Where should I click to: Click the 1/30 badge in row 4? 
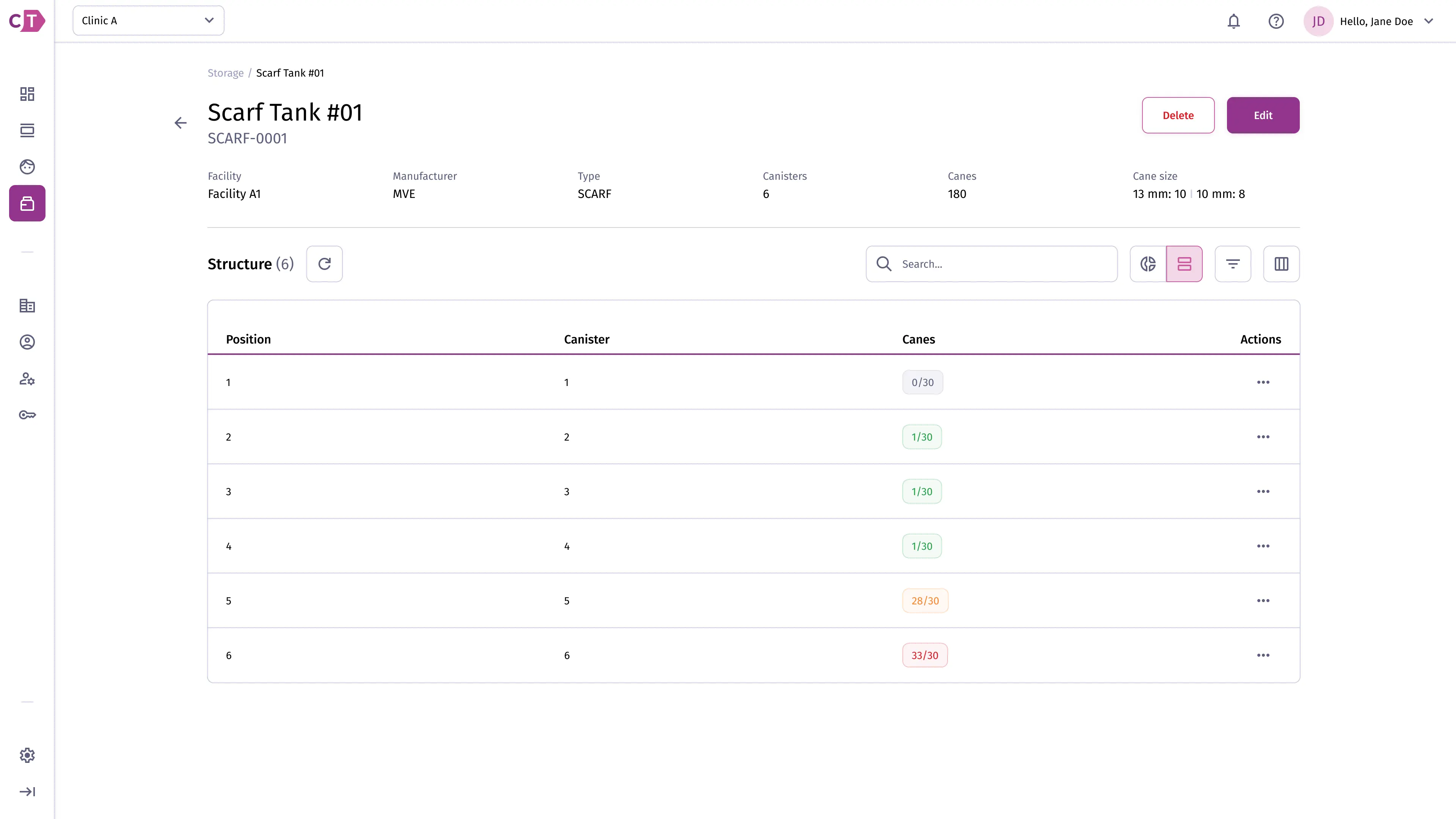(922, 546)
